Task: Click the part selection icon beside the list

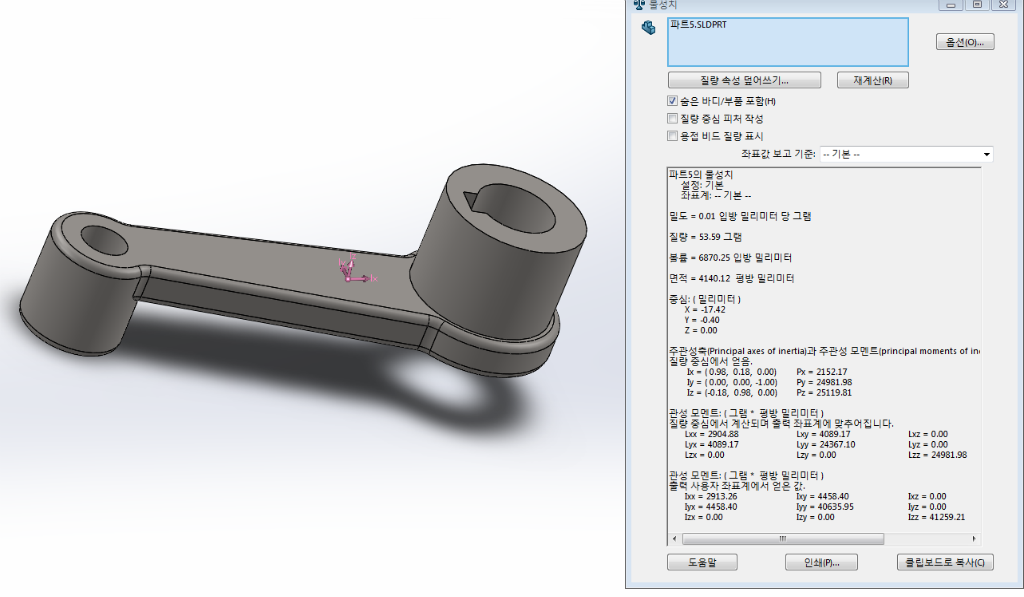Action: click(647, 27)
